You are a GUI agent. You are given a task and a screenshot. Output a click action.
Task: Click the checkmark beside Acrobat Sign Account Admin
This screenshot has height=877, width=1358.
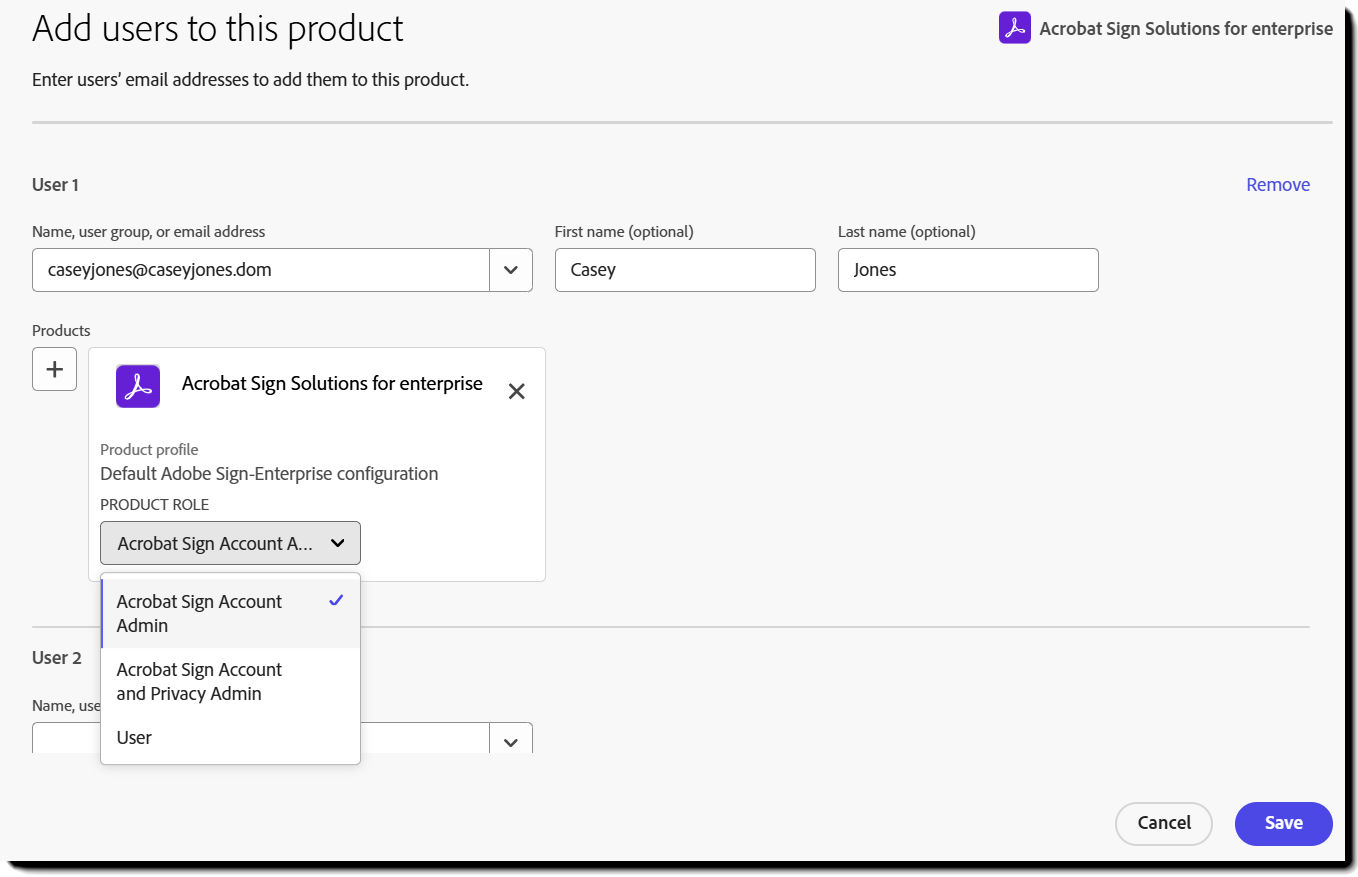click(x=336, y=599)
